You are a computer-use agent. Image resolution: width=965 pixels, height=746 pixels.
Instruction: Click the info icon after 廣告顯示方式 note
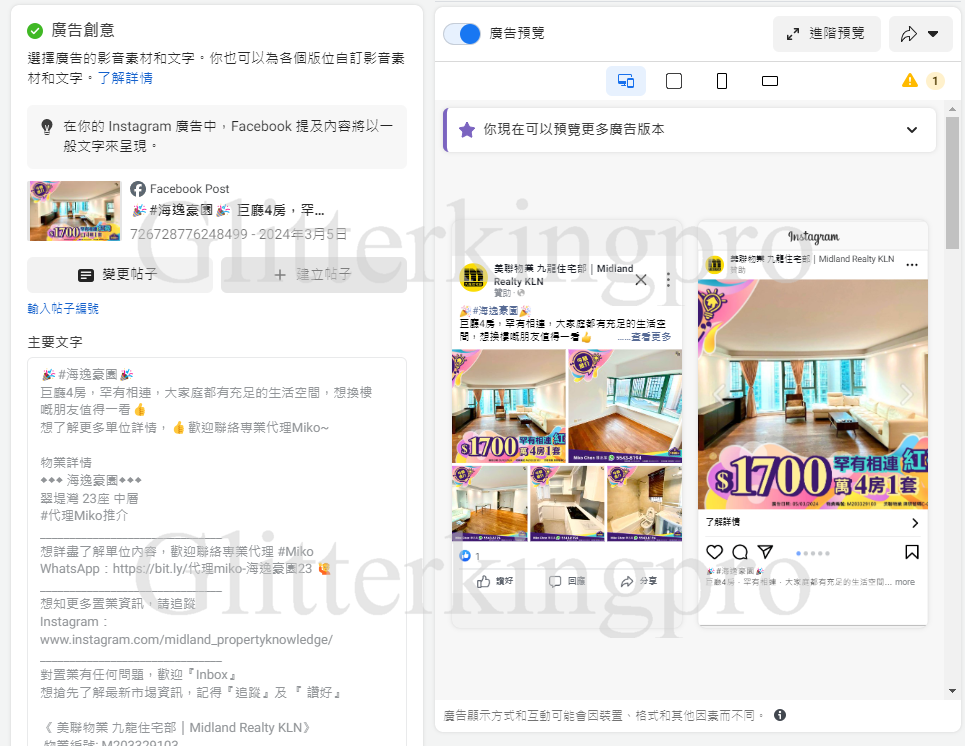pyautogui.click(x=780, y=715)
